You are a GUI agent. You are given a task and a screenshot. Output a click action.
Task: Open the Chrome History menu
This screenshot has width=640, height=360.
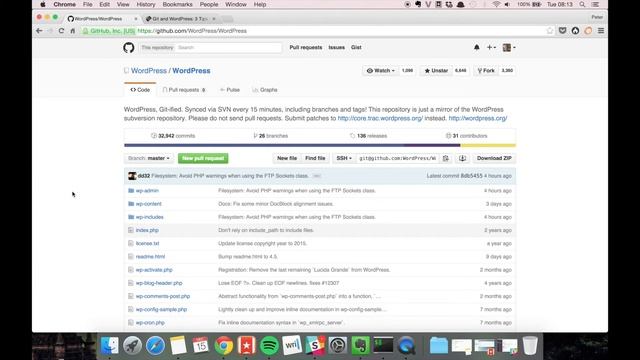[x=146, y=4]
